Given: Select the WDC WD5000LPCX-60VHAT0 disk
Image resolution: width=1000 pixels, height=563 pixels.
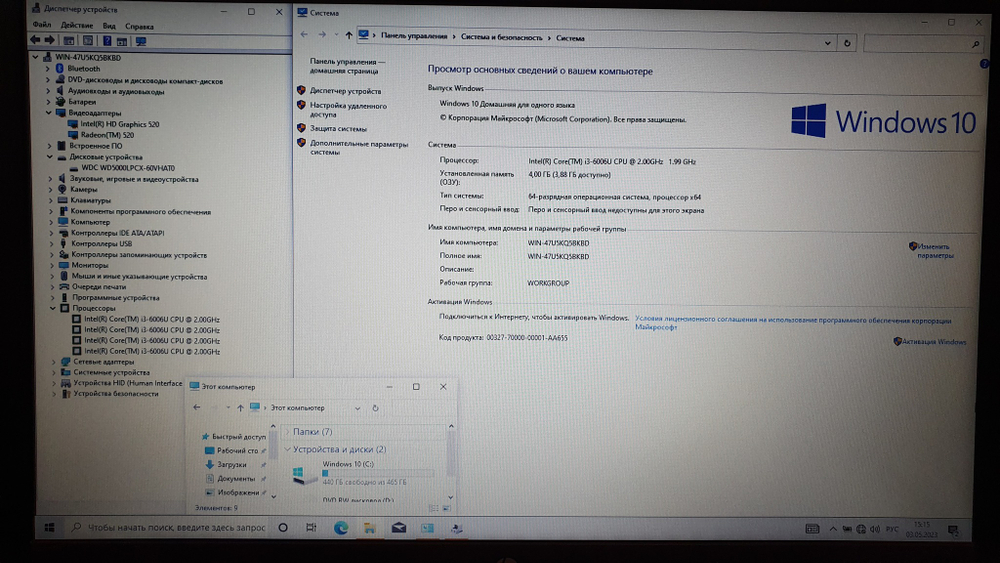Looking at the screenshot, I should pyautogui.click(x=128, y=168).
